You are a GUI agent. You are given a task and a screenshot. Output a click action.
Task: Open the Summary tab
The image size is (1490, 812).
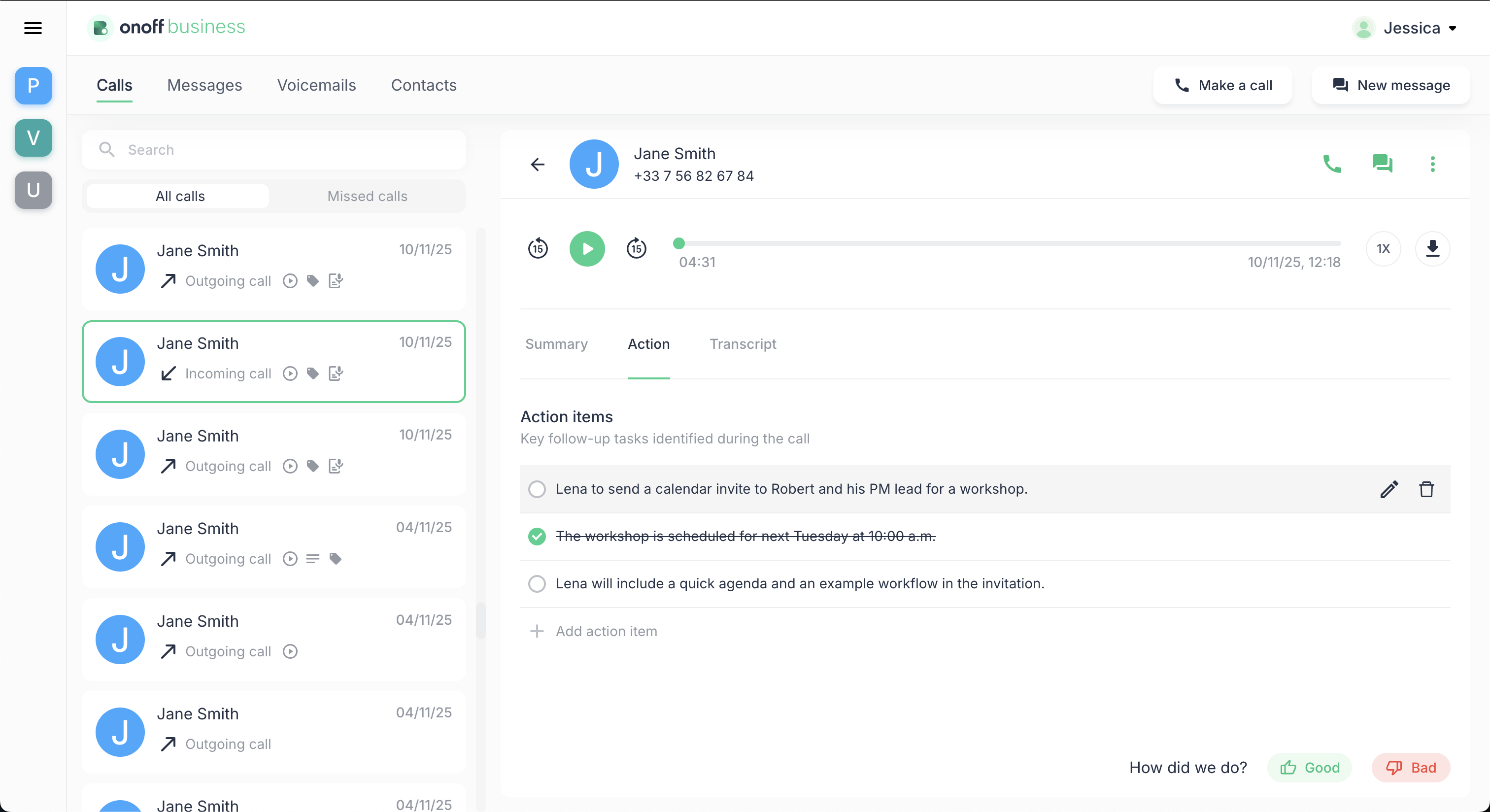556,344
